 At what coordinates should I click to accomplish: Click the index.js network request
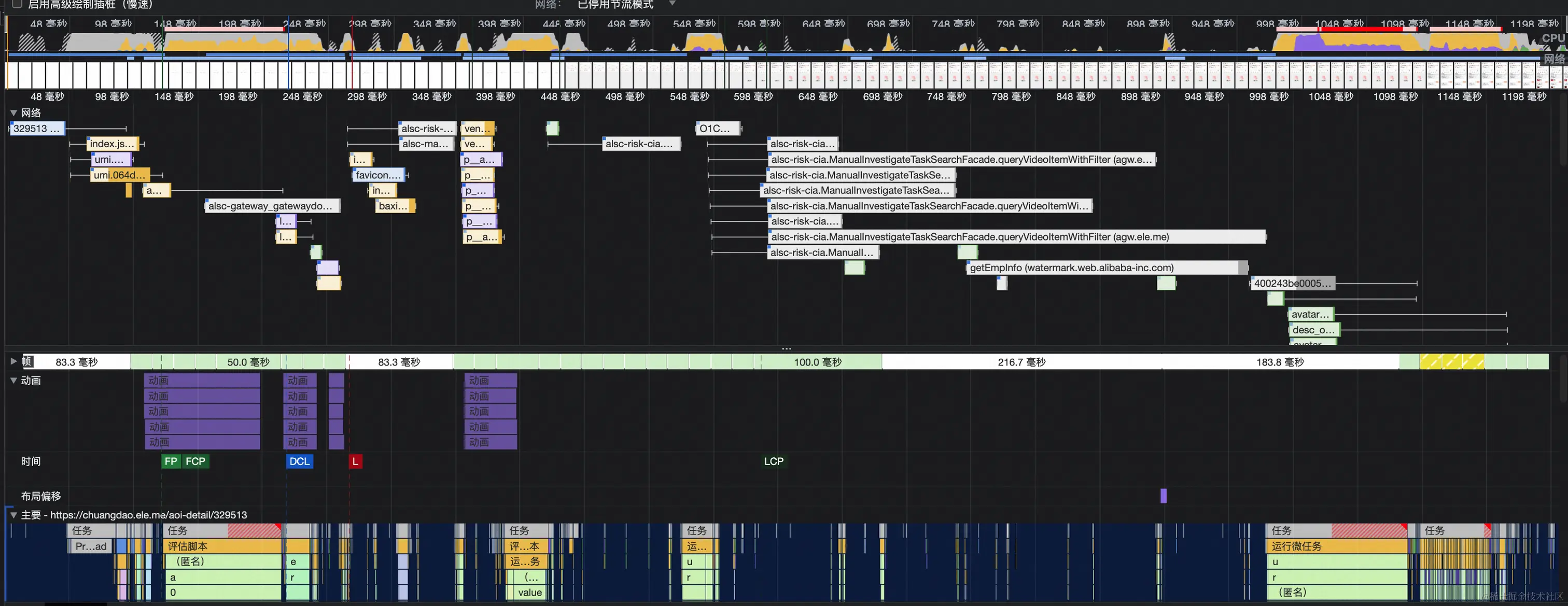coord(112,144)
